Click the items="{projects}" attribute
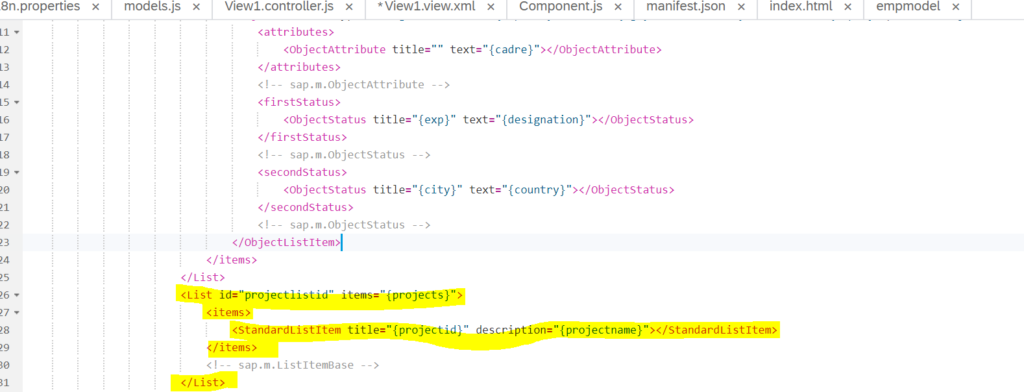This screenshot has width=1024, height=392. [x=398, y=295]
